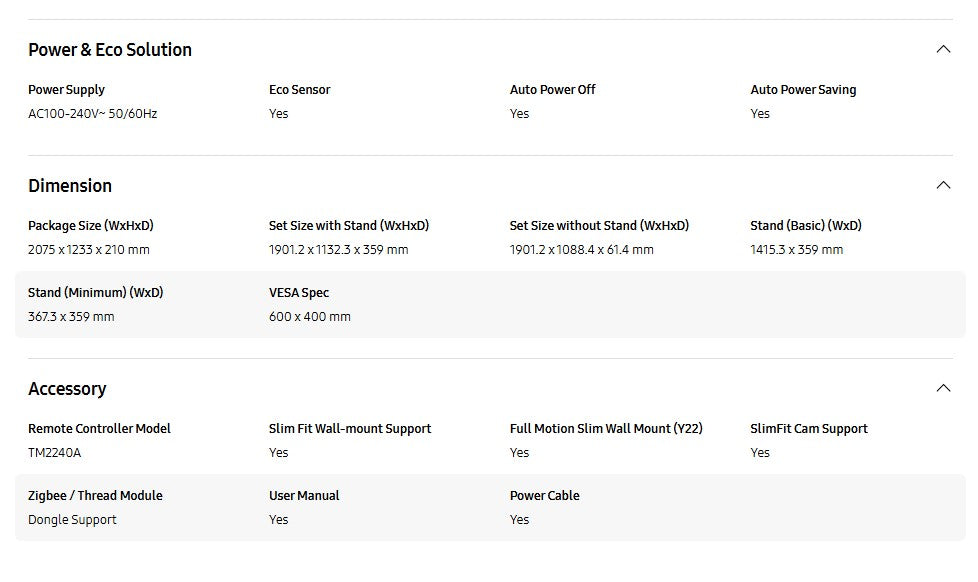Click the Stand (Basic) (WxD) label
Screen dimensions: 978x582
(805, 226)
